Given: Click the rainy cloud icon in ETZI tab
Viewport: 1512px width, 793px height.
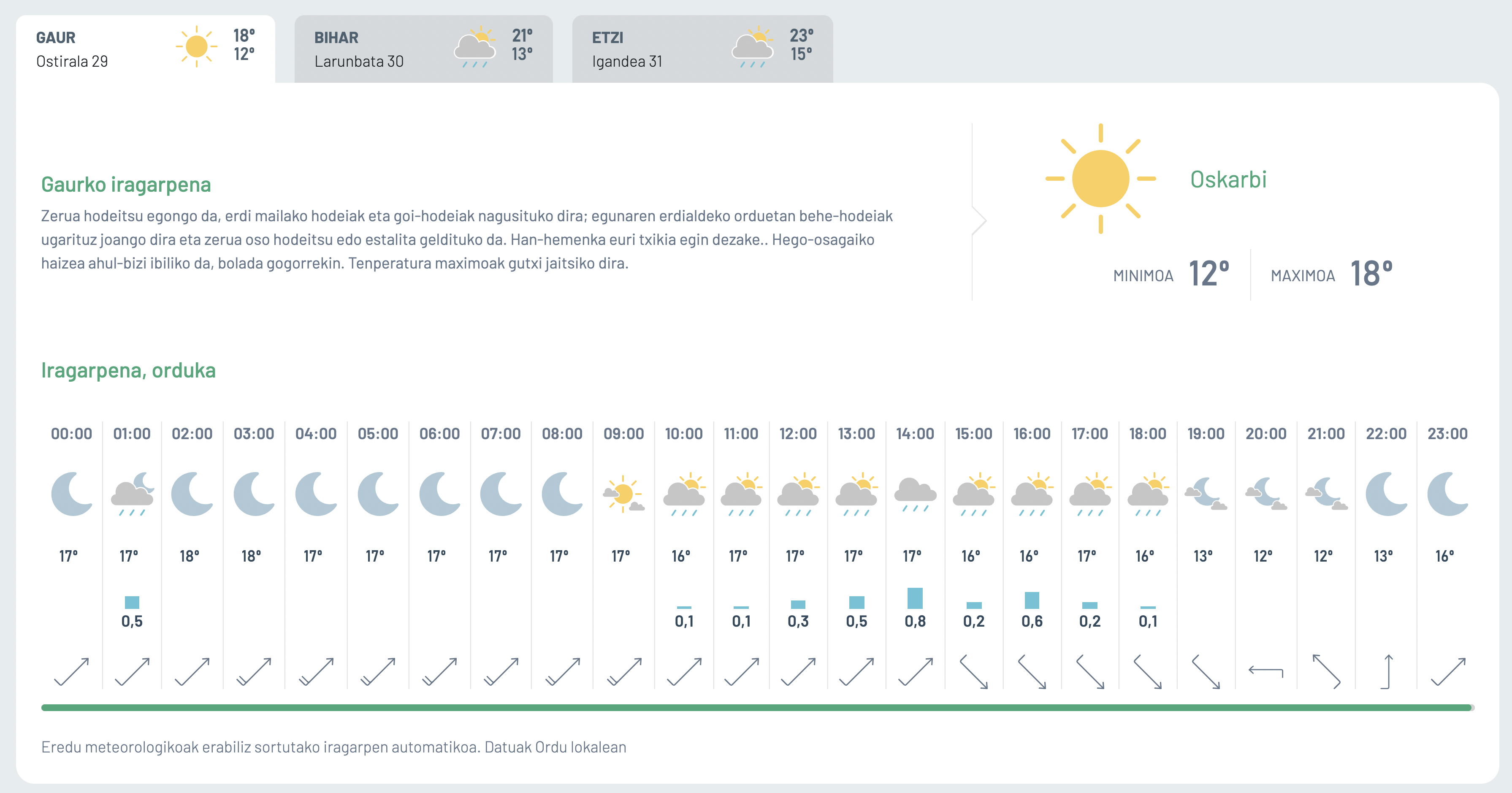Looking at the screenshot, I should (x=753, y=47).
